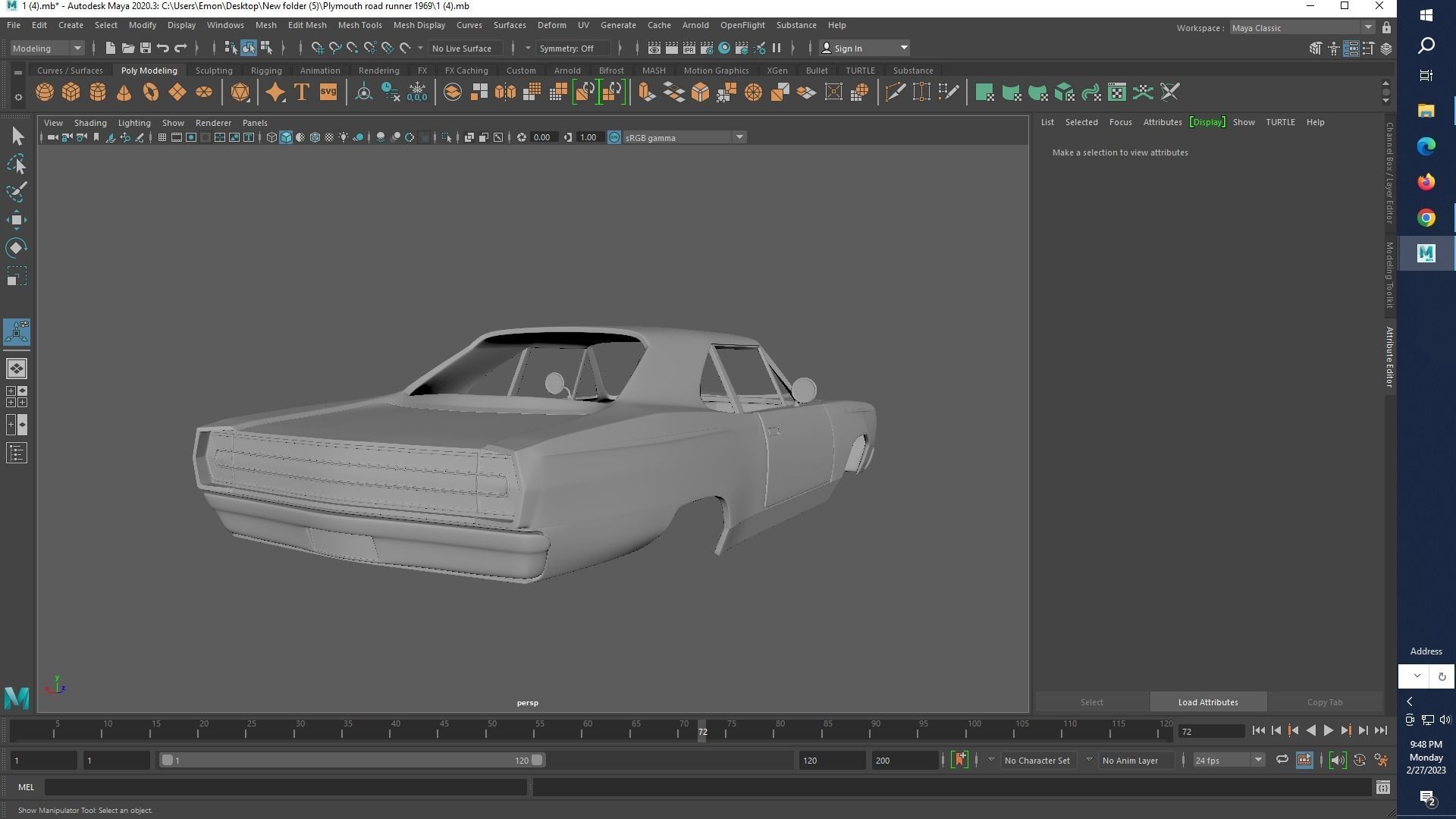Image resolution: width=1456 pixels, height=819 pixels.
Task: Open the 24 fps frame rate dropdown
Action: [1228, 760]
